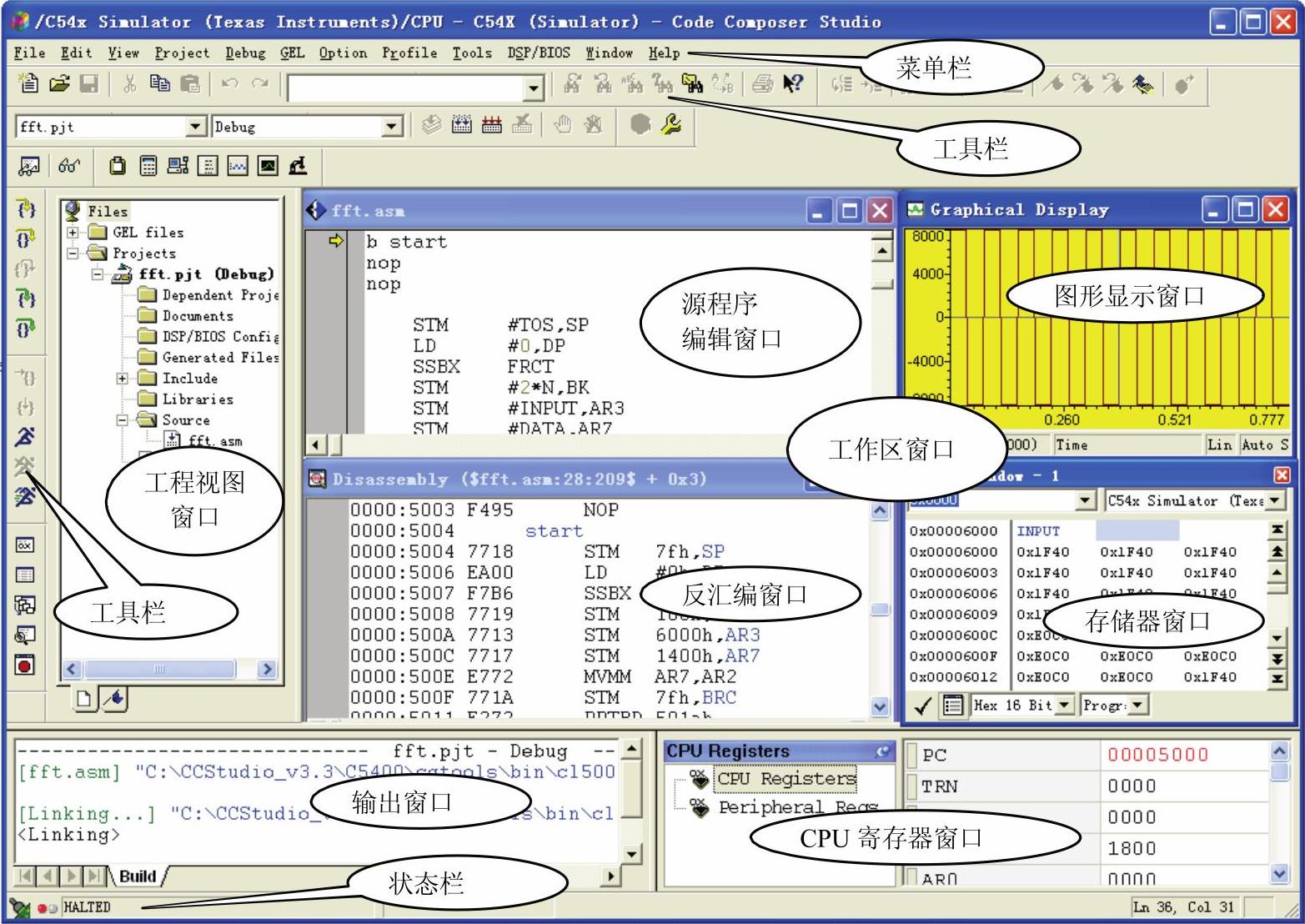The image size is (1305, 924).
Task: Run the program with the running-man icon
Action: (25, 436)
